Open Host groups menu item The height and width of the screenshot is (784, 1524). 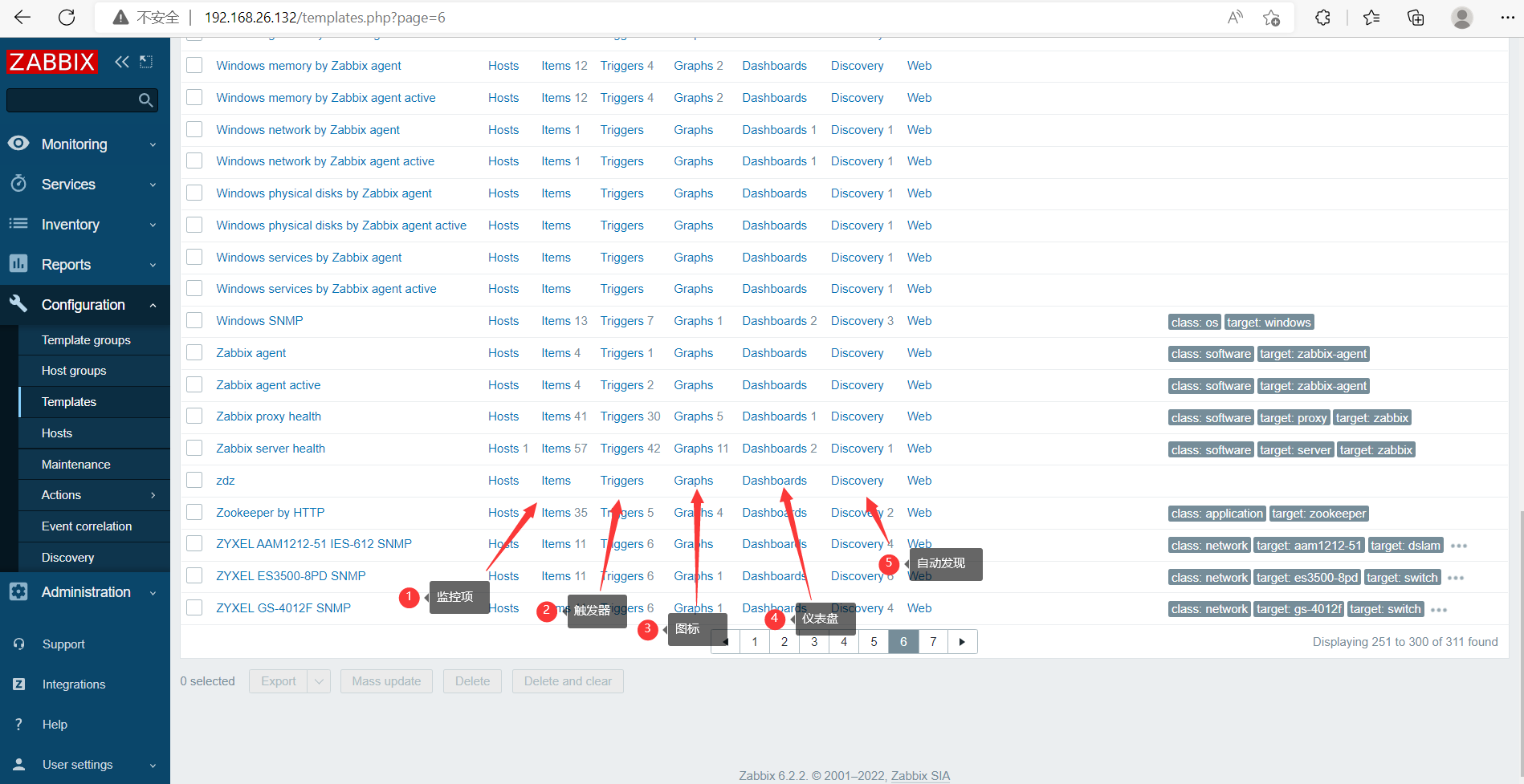click(x=74, y=371)
